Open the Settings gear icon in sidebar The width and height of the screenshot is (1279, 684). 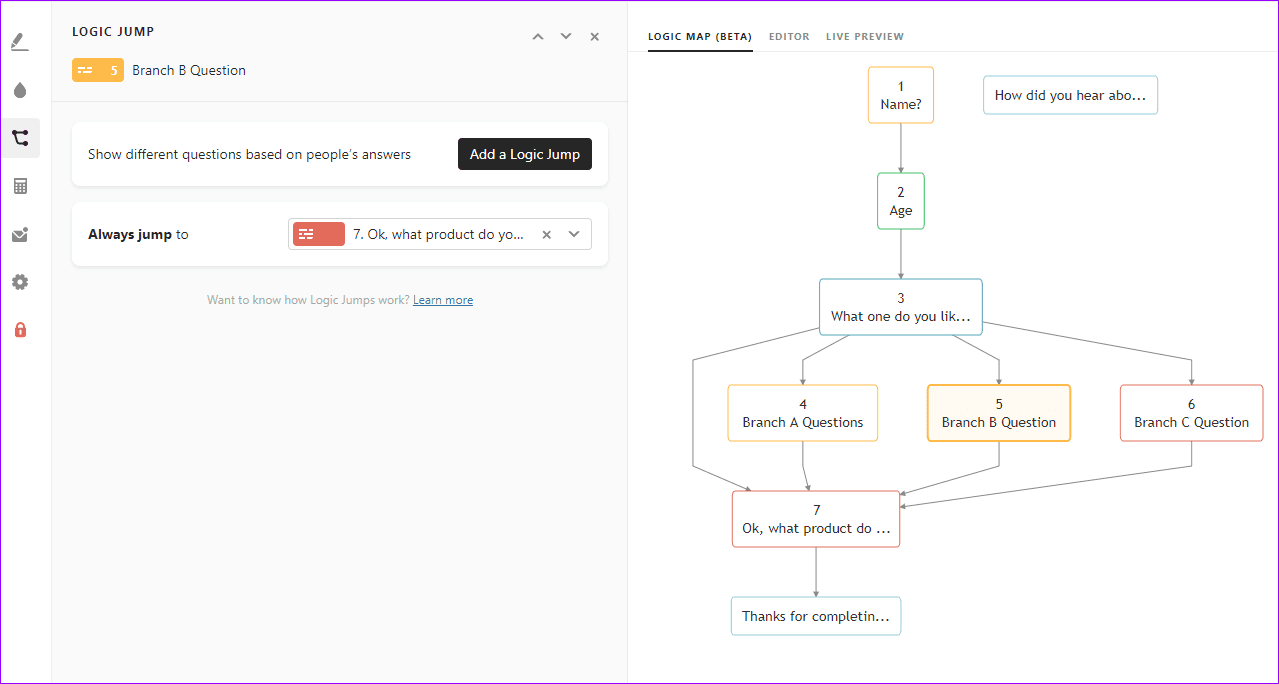[20, 282]
